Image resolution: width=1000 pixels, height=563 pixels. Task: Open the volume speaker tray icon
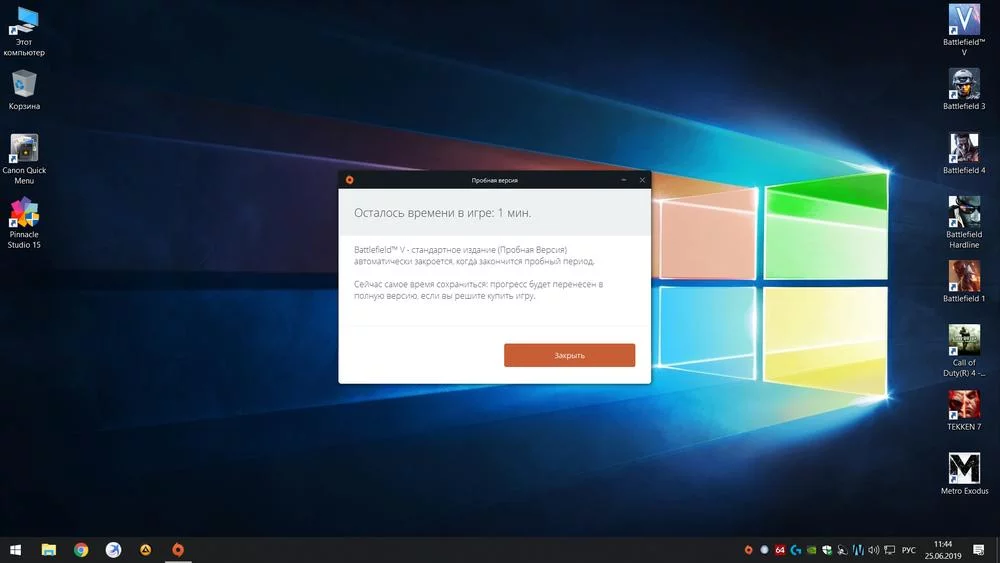(x=874, y=550)
